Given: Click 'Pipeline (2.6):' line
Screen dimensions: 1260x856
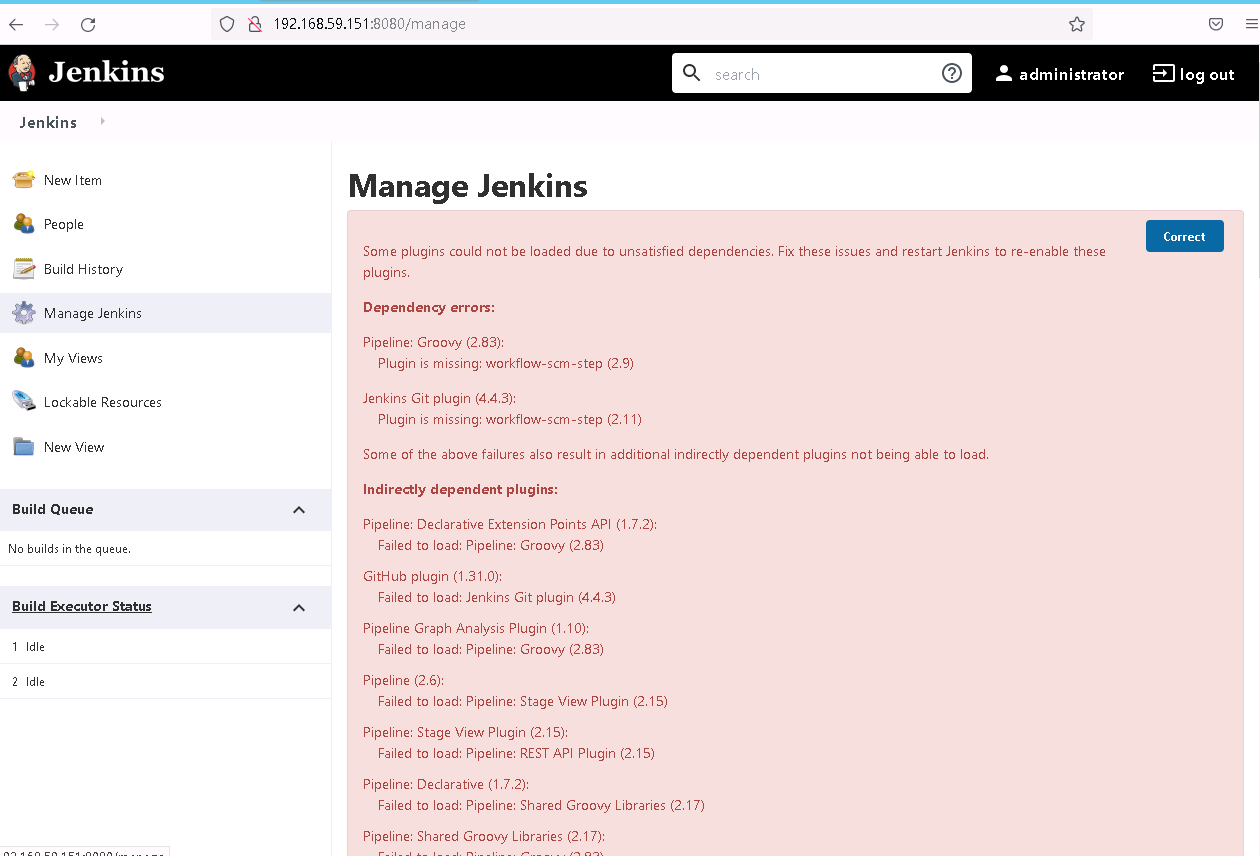Looking at the screenshot, I should tap(403, 680).
